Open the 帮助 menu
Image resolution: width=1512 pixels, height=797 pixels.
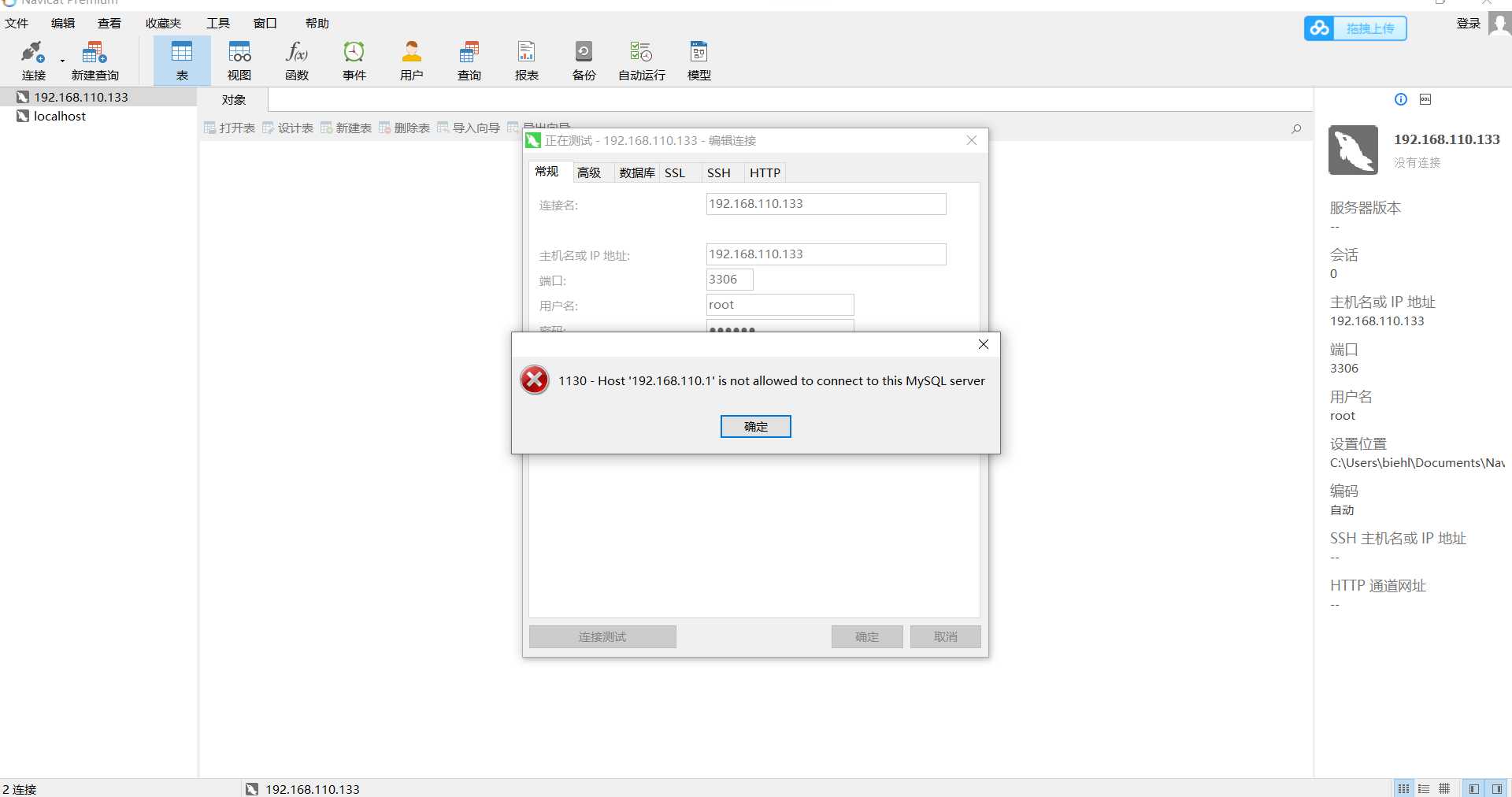click(317, 24)
